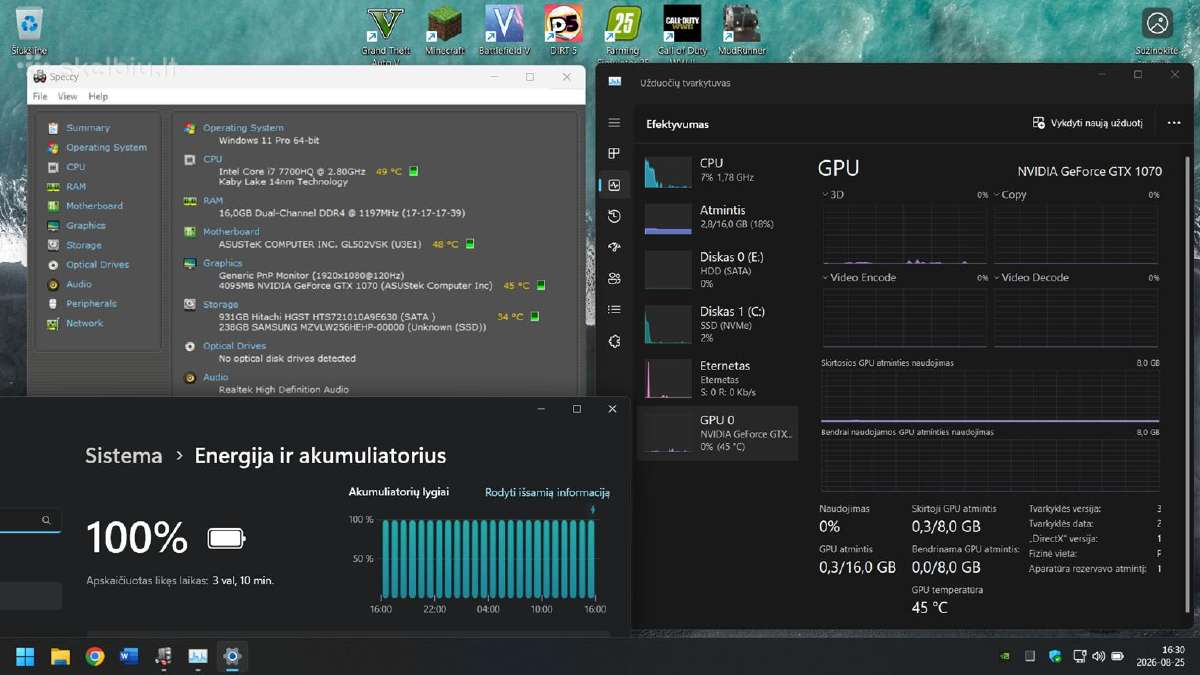Open Task Manager more options (three dots)
Screen dimensions: 1200x675
(x=1173, y=123)
